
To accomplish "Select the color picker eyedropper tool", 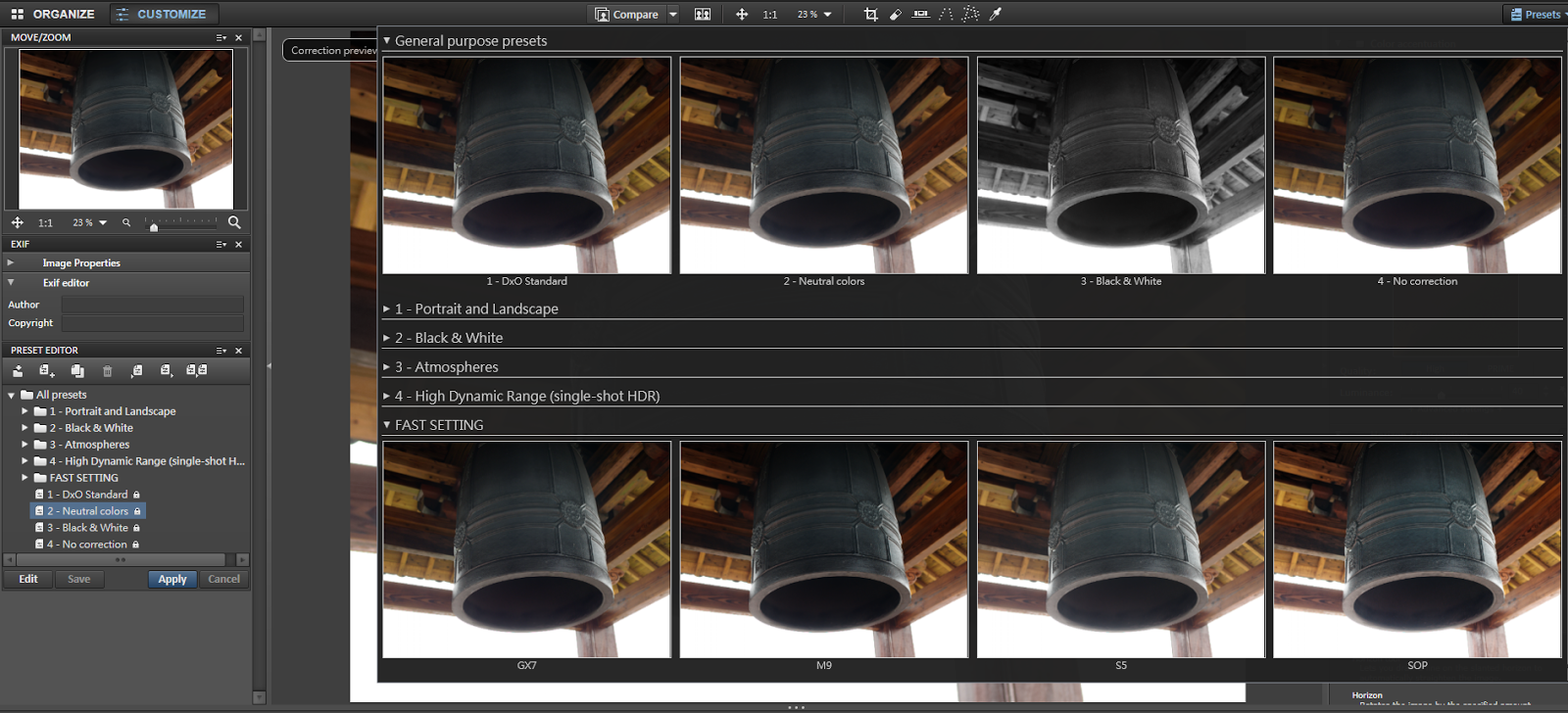I will click(996, 14).
